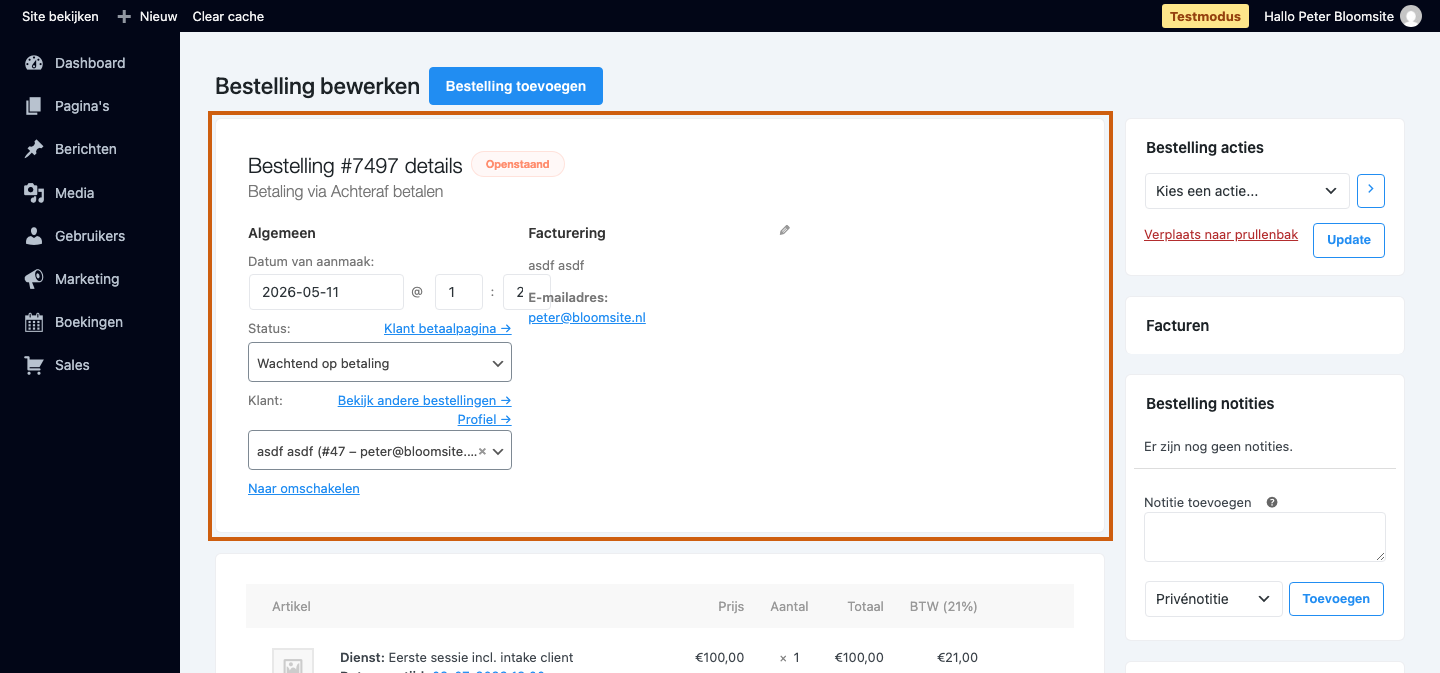Click the help icon beside Notitie toevoegen

[x=1272, y=503]
